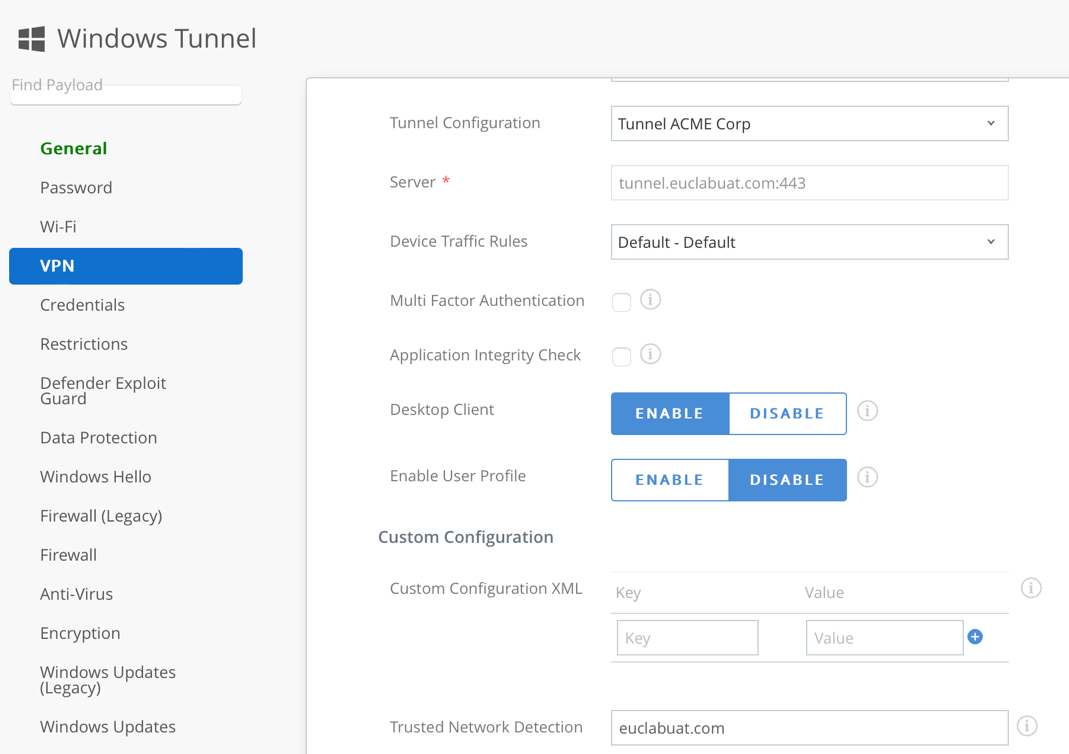Click the Trusted Network Detection info icon
This screenshot has height=754, width=1069.
point(1027,726)
